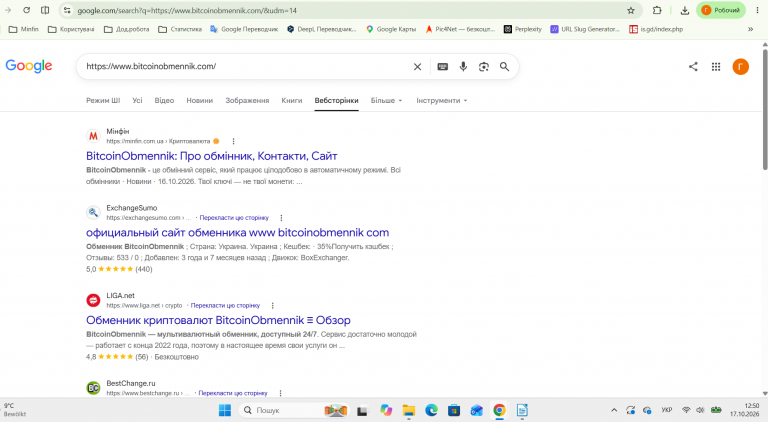Click Перекласти цю сторінку for BestChange.ru
Image resolution: width=768 pixels, height=422 pixels.
pos(233,393)
